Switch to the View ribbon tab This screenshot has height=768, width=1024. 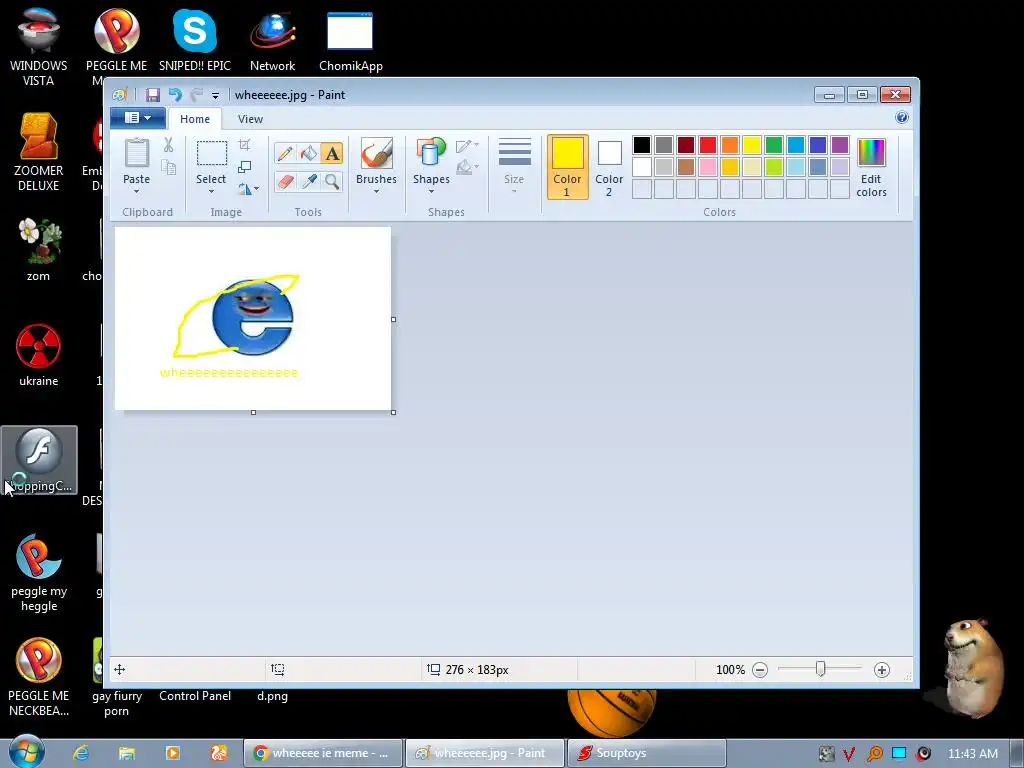point(250,119)
